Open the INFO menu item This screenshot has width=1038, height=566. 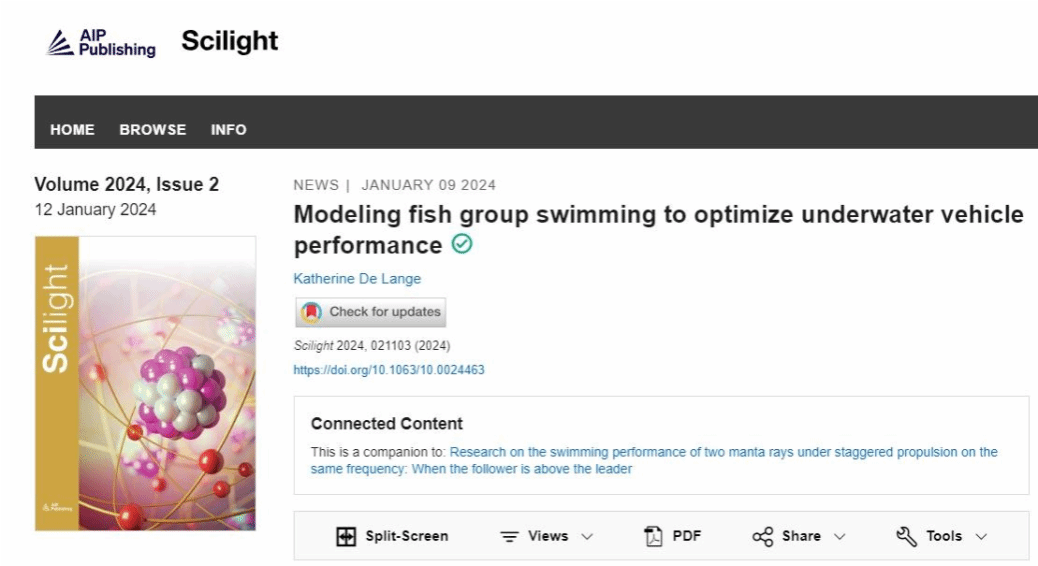[228, 129]
